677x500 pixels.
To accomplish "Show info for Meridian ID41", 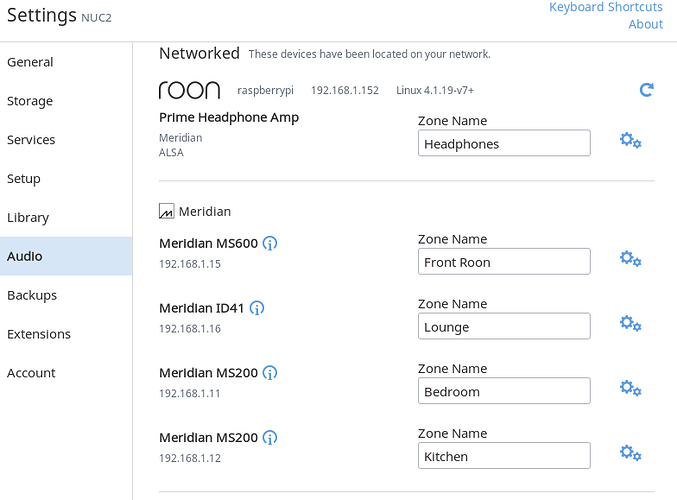I will point(257,308).
